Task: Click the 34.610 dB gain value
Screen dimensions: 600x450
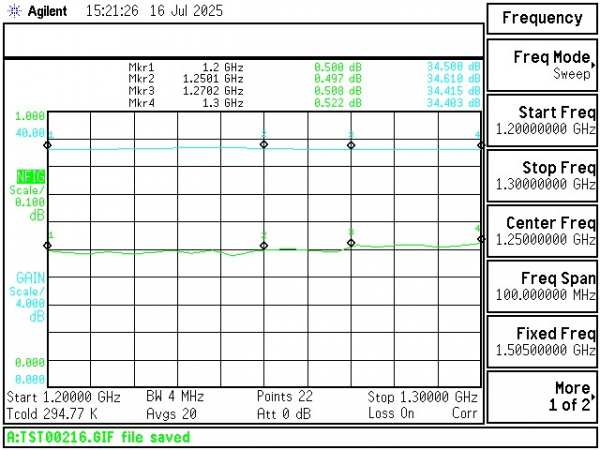Action: (x=453, y=79)
